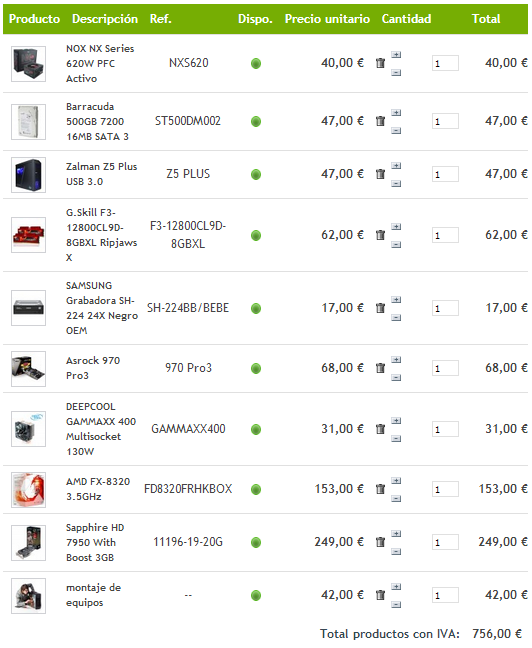Decrease quantity of montaje de equipos

click(396, 605)
